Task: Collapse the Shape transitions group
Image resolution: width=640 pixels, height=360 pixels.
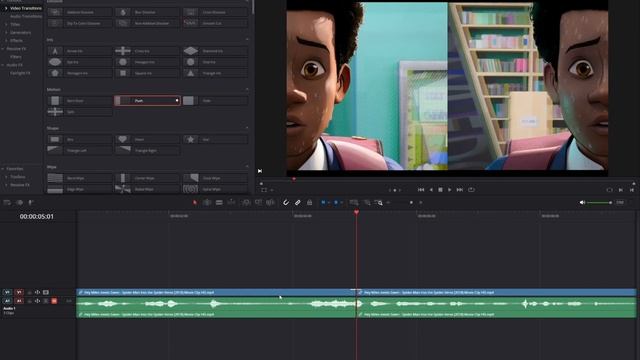Action: pos(247,128)
